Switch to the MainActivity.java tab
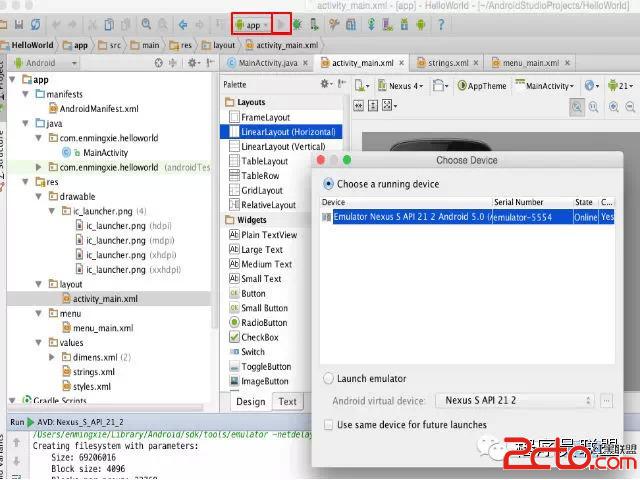This screenshot has width=640, height=480. (268, 63)
